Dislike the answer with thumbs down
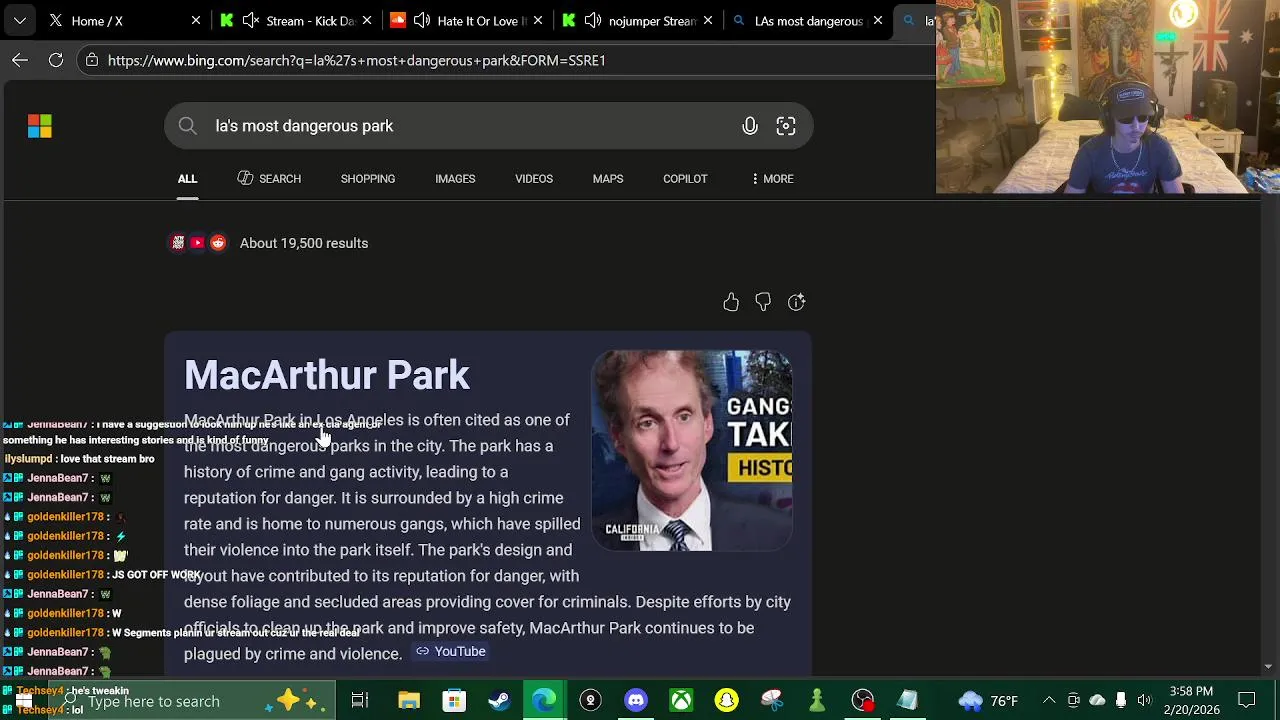The height and width of the screenshot is (720, 1280). pos(763,302)
